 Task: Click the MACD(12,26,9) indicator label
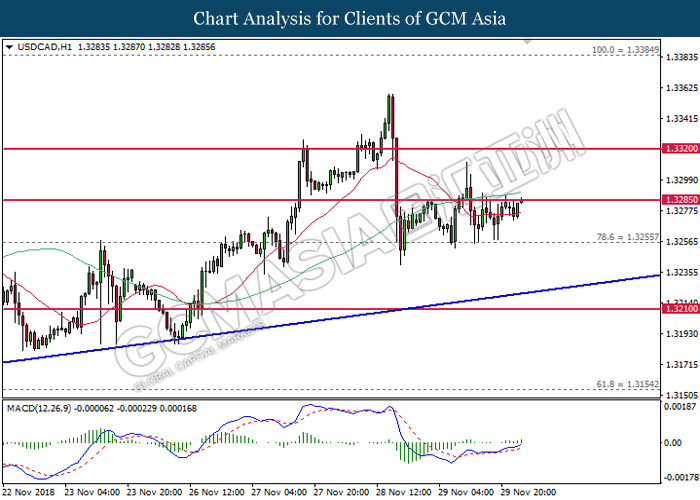tap(39, 408)
